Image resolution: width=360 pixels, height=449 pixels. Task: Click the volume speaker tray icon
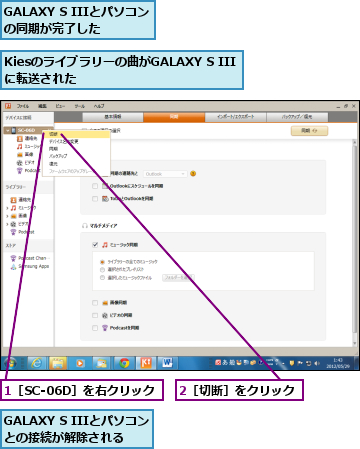[316, 363]
